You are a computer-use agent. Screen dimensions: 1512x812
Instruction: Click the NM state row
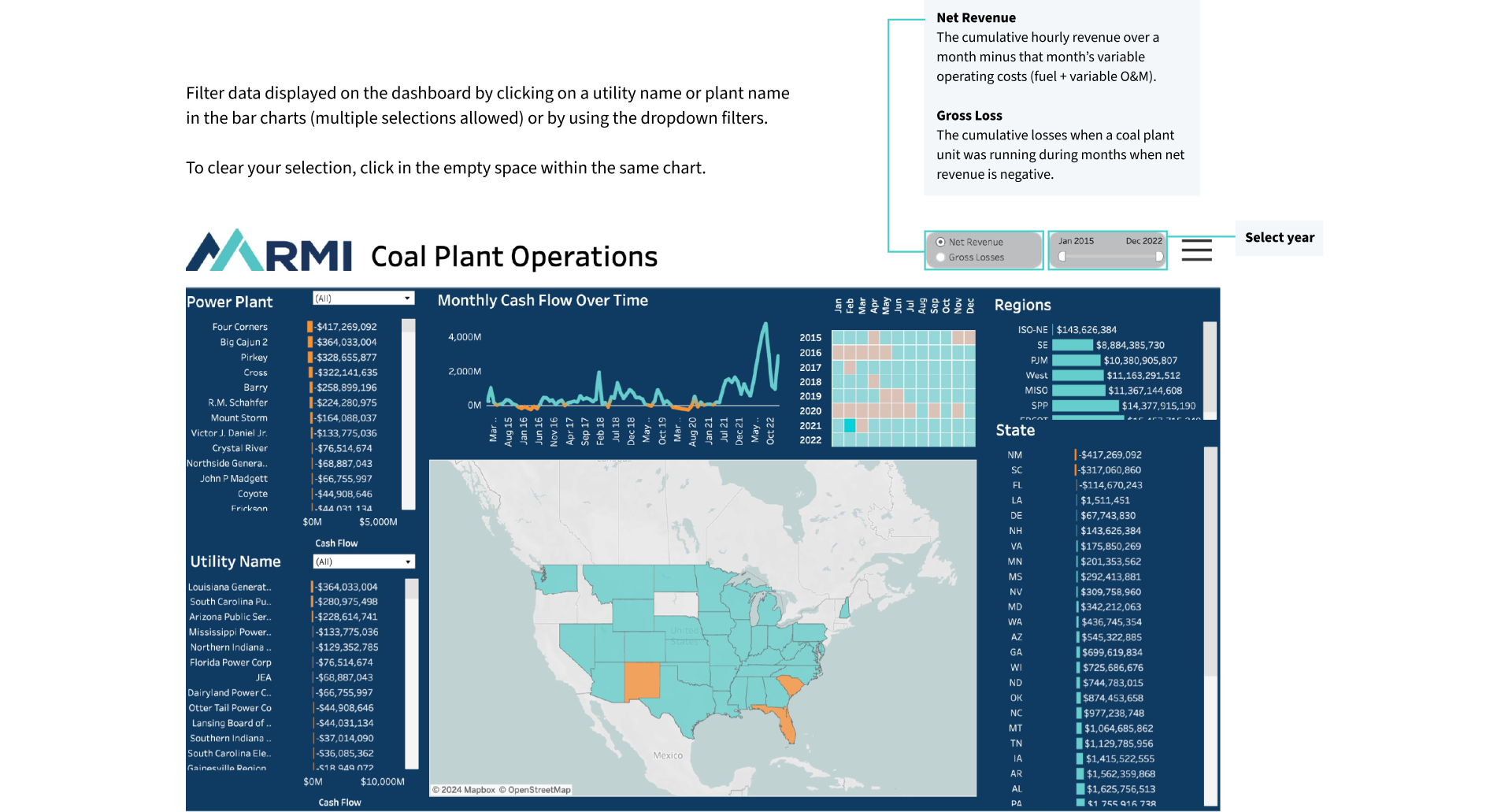(x=1014, y=455)
